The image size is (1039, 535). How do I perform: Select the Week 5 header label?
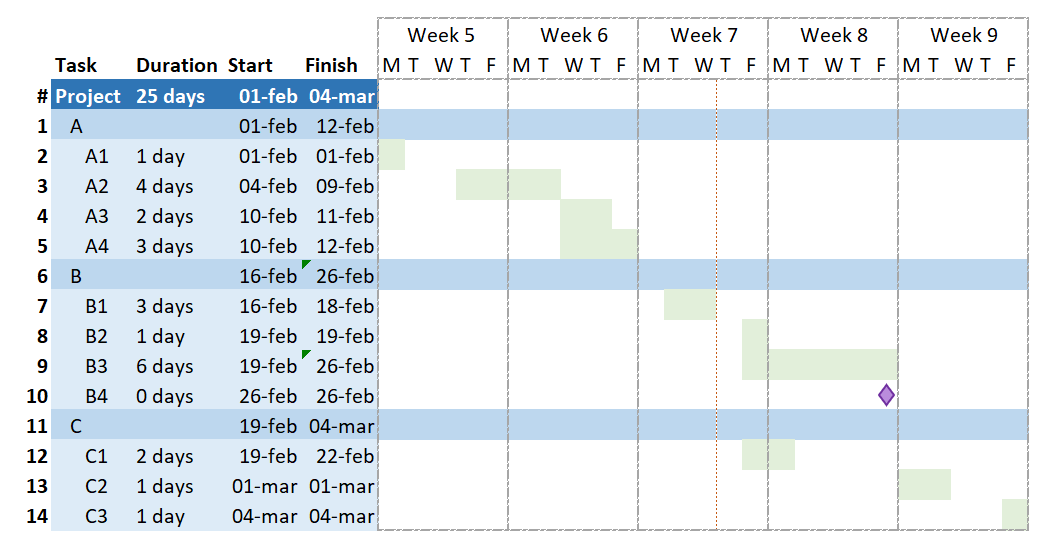442,35
